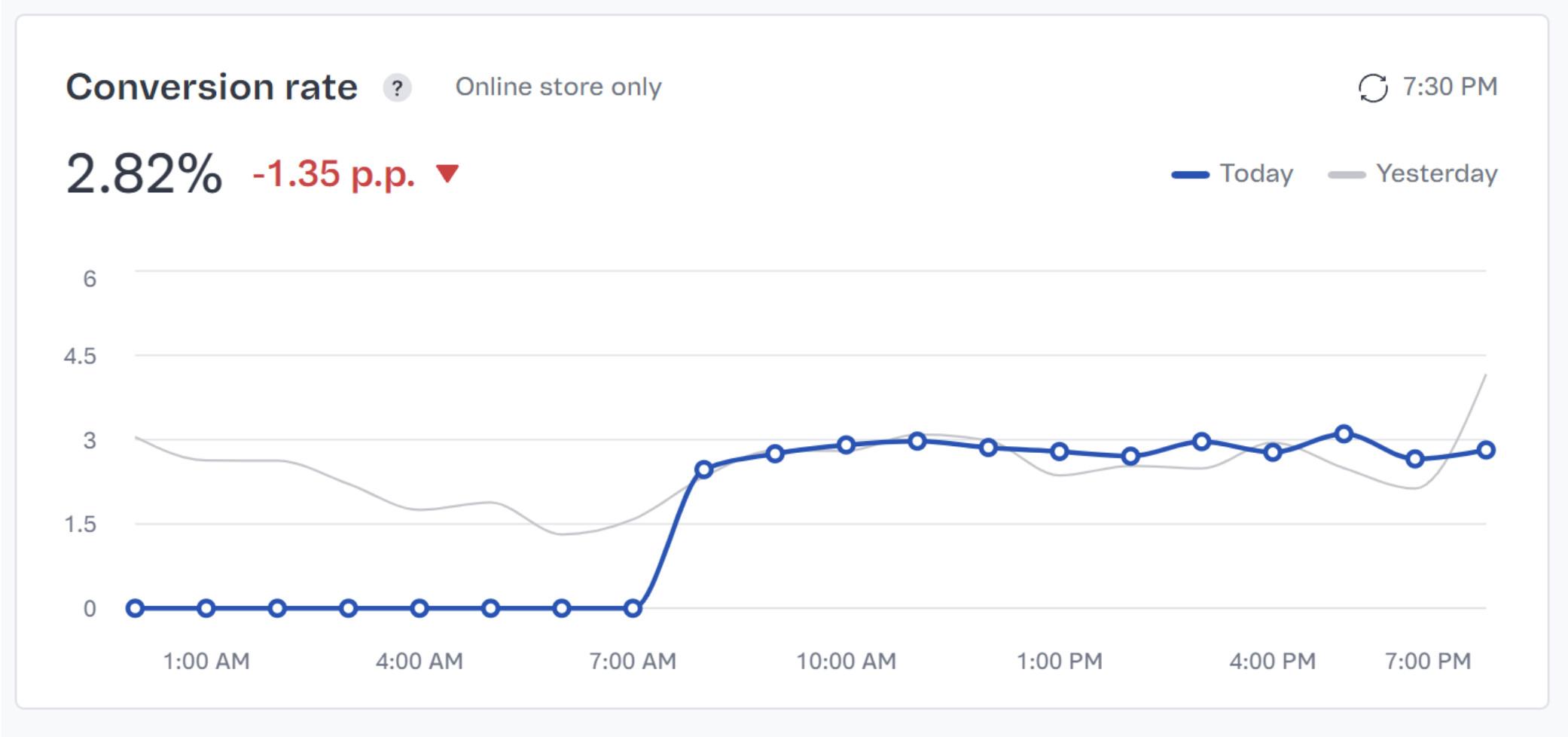Toggle the Yesterday series legend label
The image size is (1568, 737).
[1436, 173]
